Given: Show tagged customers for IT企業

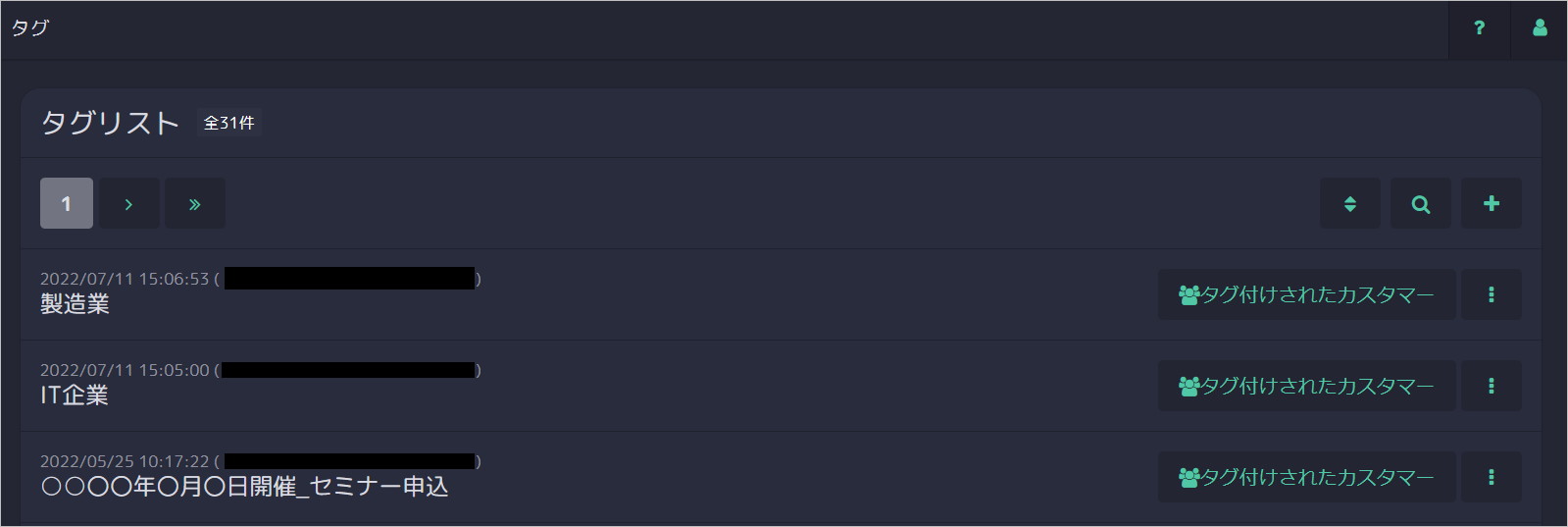Looking at the screenshot, I should pos(1306,386).
